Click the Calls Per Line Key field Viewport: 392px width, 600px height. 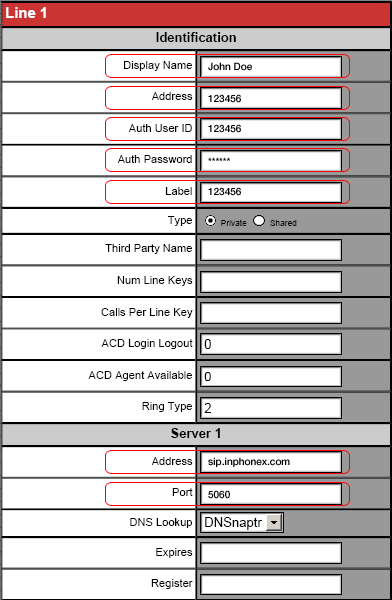271,313
